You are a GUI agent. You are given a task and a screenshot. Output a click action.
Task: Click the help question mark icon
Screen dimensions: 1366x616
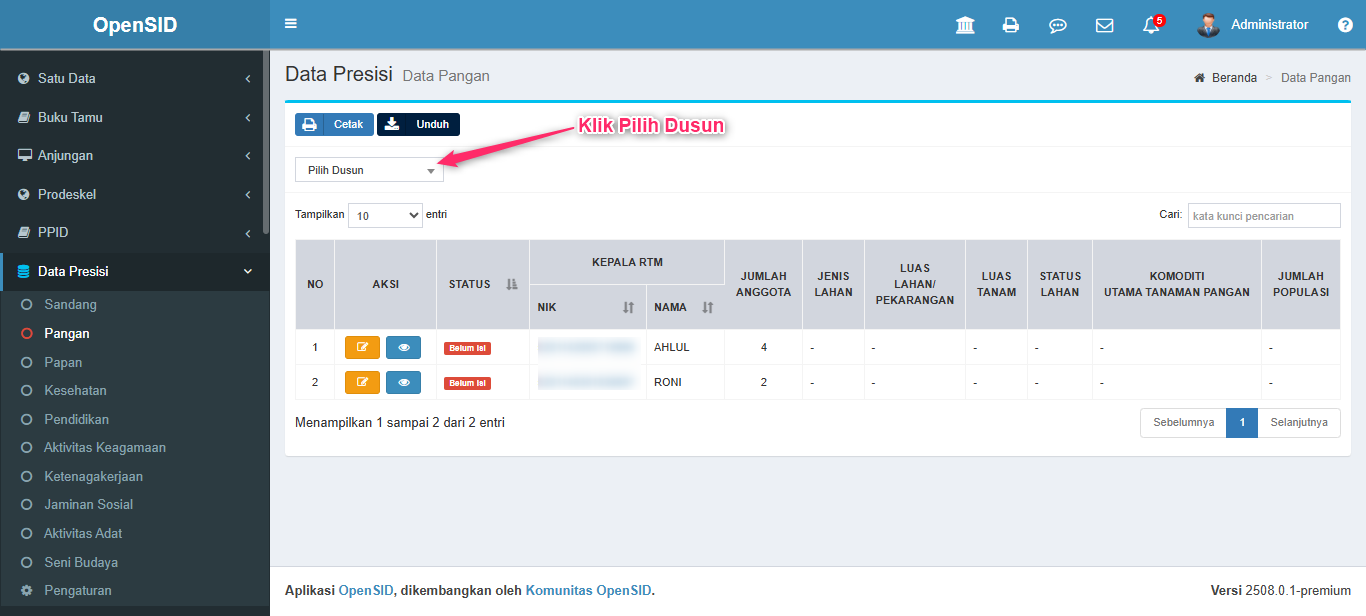coord(1345,25)
